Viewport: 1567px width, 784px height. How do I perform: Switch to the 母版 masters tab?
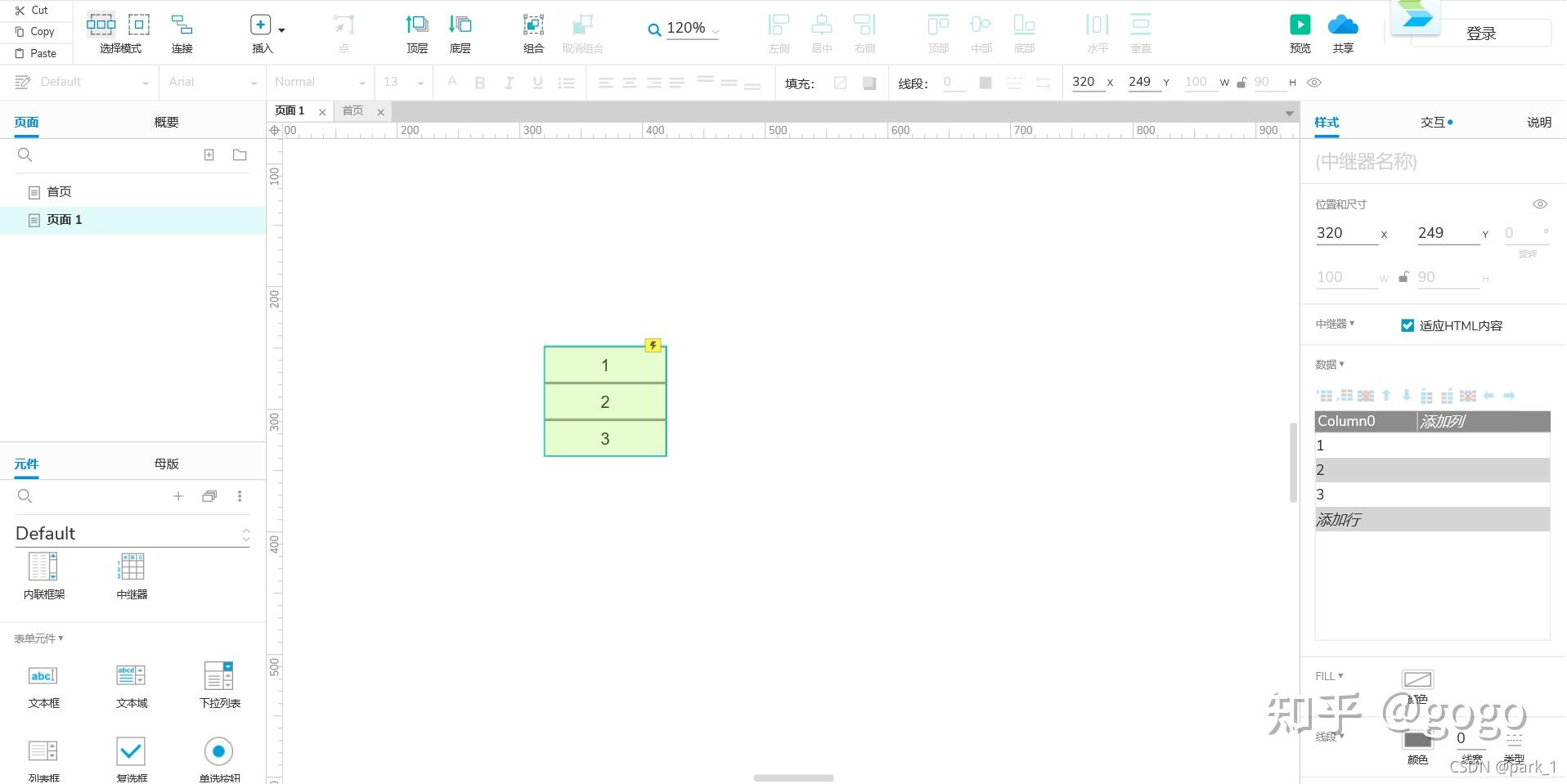click(x=166, y=464)
